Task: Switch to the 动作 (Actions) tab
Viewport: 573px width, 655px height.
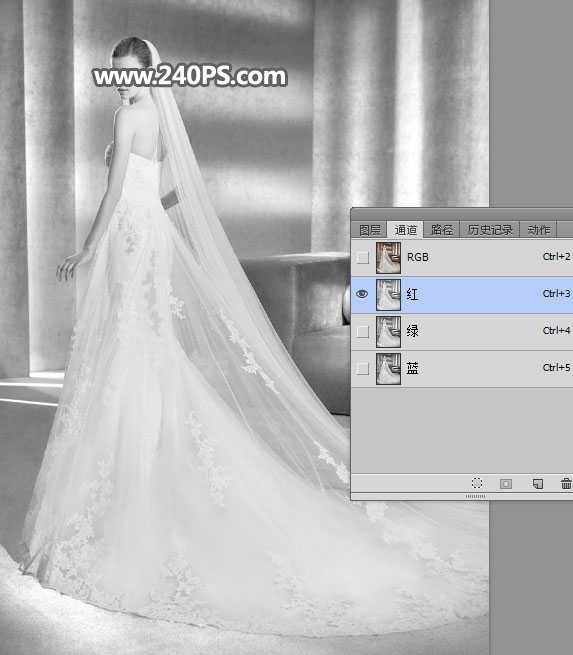Action: click(538, 230)
